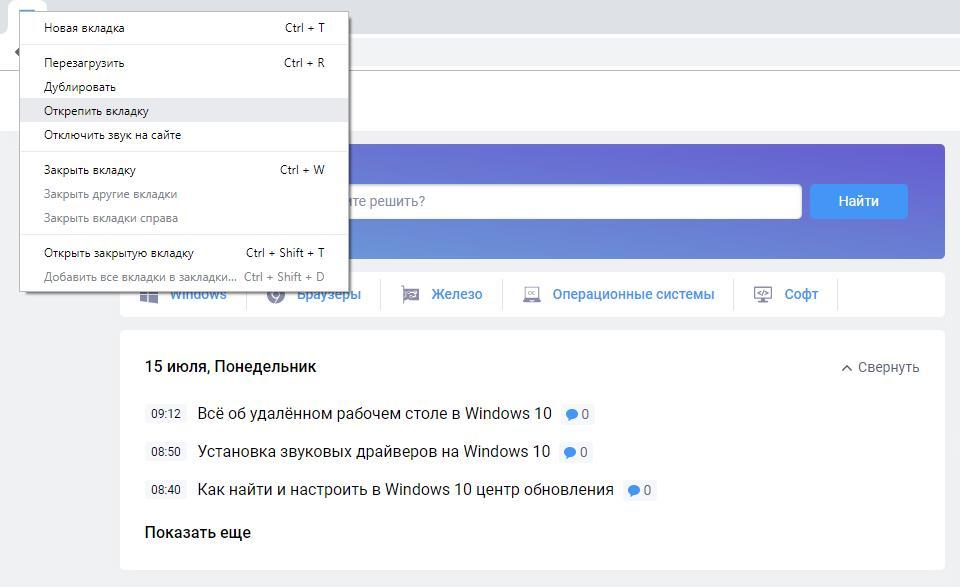The height and width of the screenshot is (587, 960).
Task: Select "Открепить вкладку" option
Action: (x=184, y=111)
